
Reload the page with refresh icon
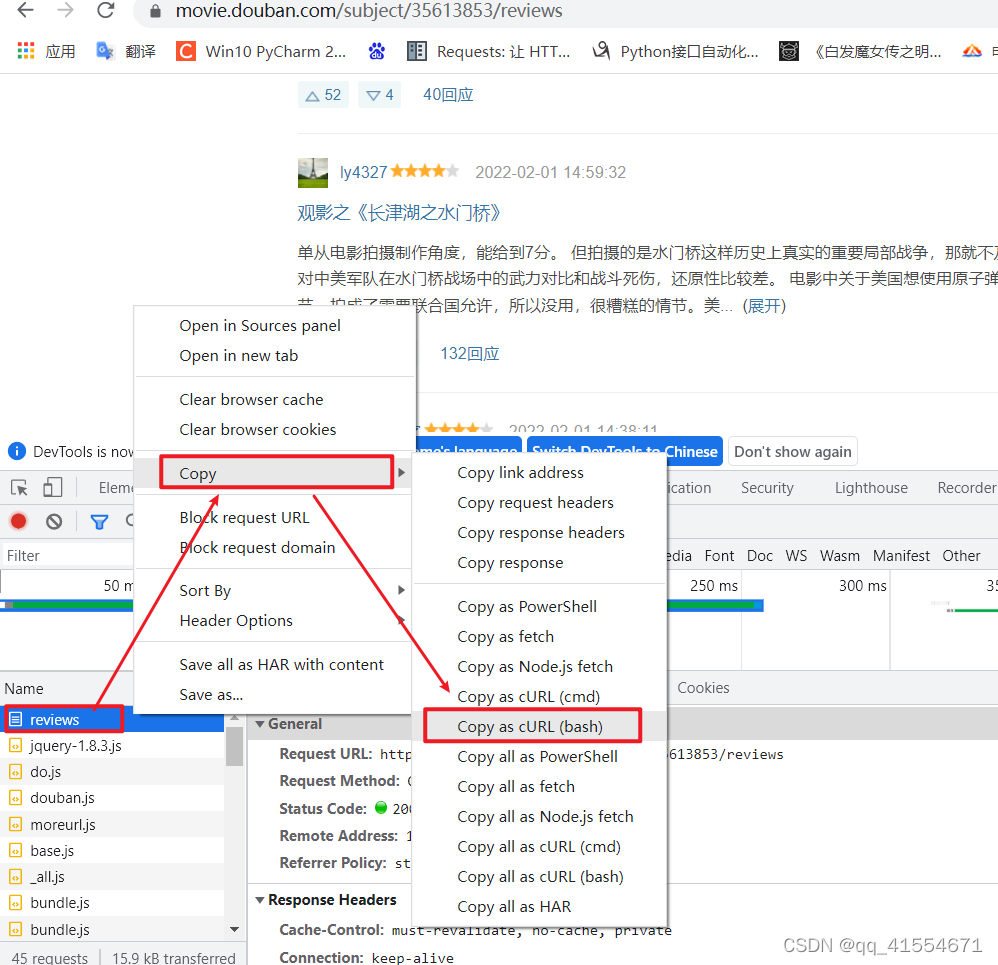tap(106, 10)
